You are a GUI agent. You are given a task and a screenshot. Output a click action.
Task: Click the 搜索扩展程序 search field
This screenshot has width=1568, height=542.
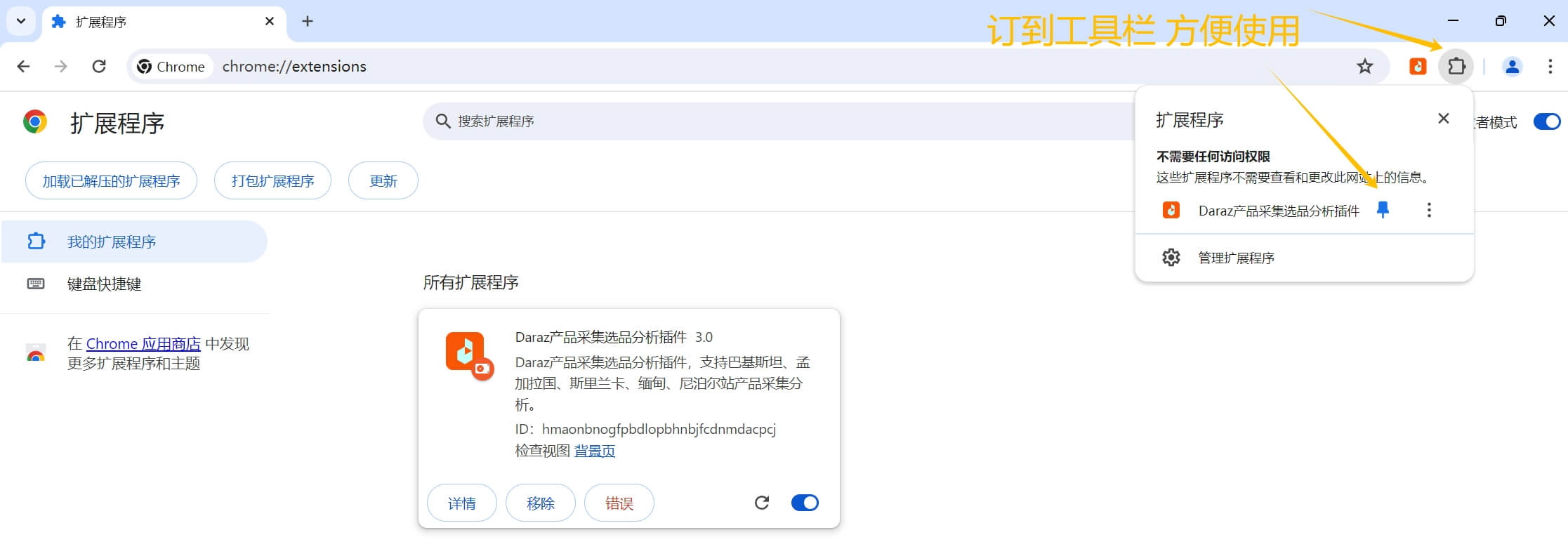779,121
